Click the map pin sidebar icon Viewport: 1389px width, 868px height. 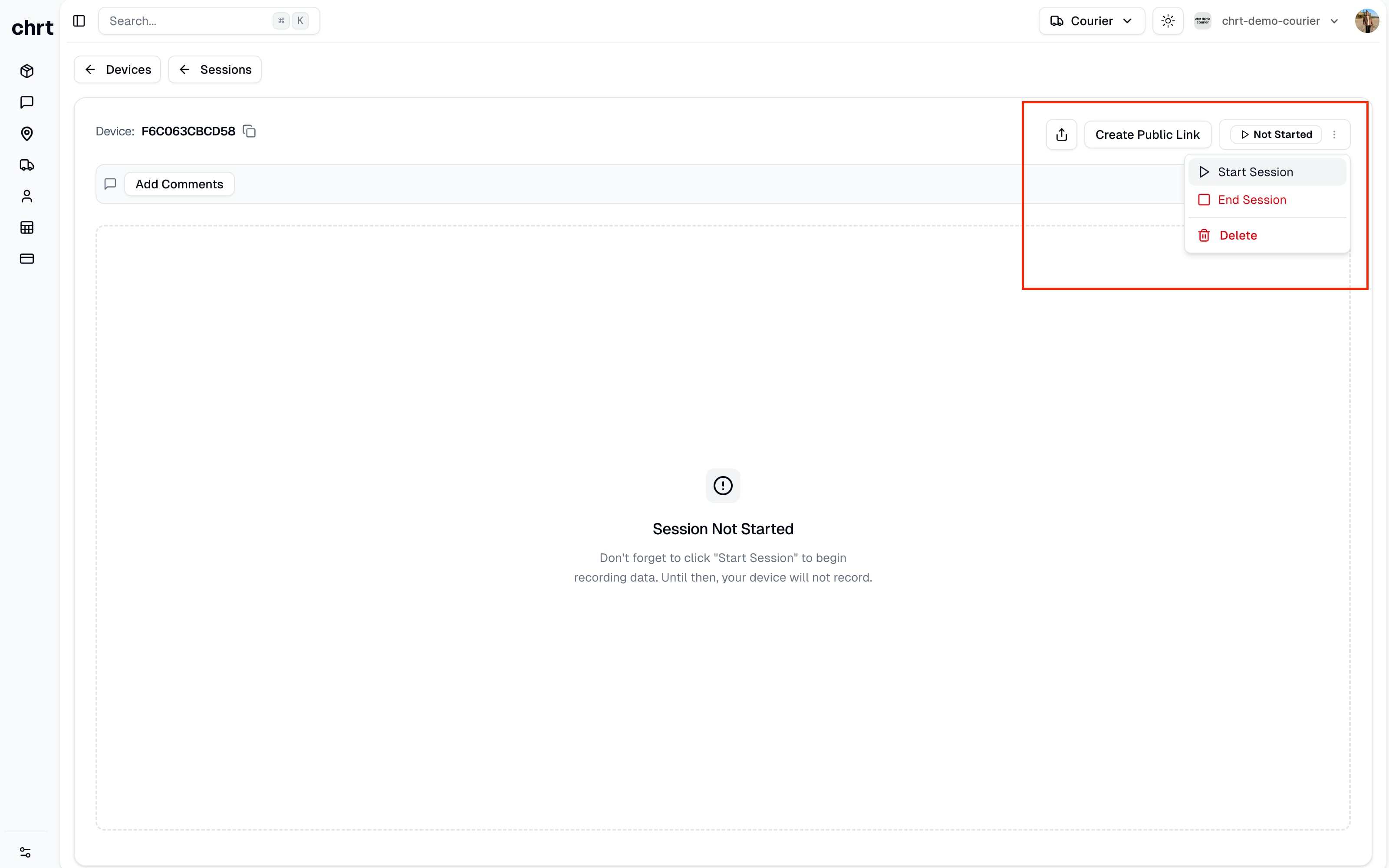point(27,134)
